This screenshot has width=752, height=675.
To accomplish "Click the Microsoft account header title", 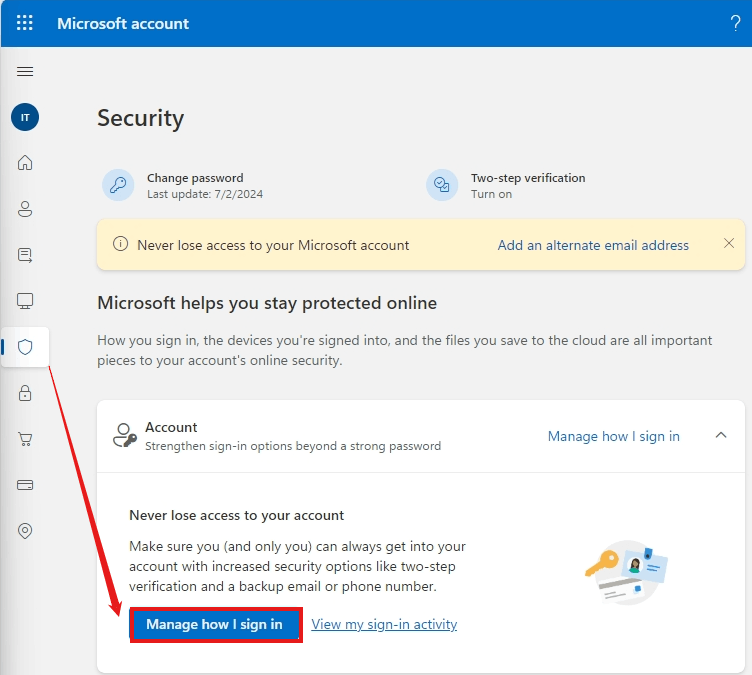I will coord(123,24).
